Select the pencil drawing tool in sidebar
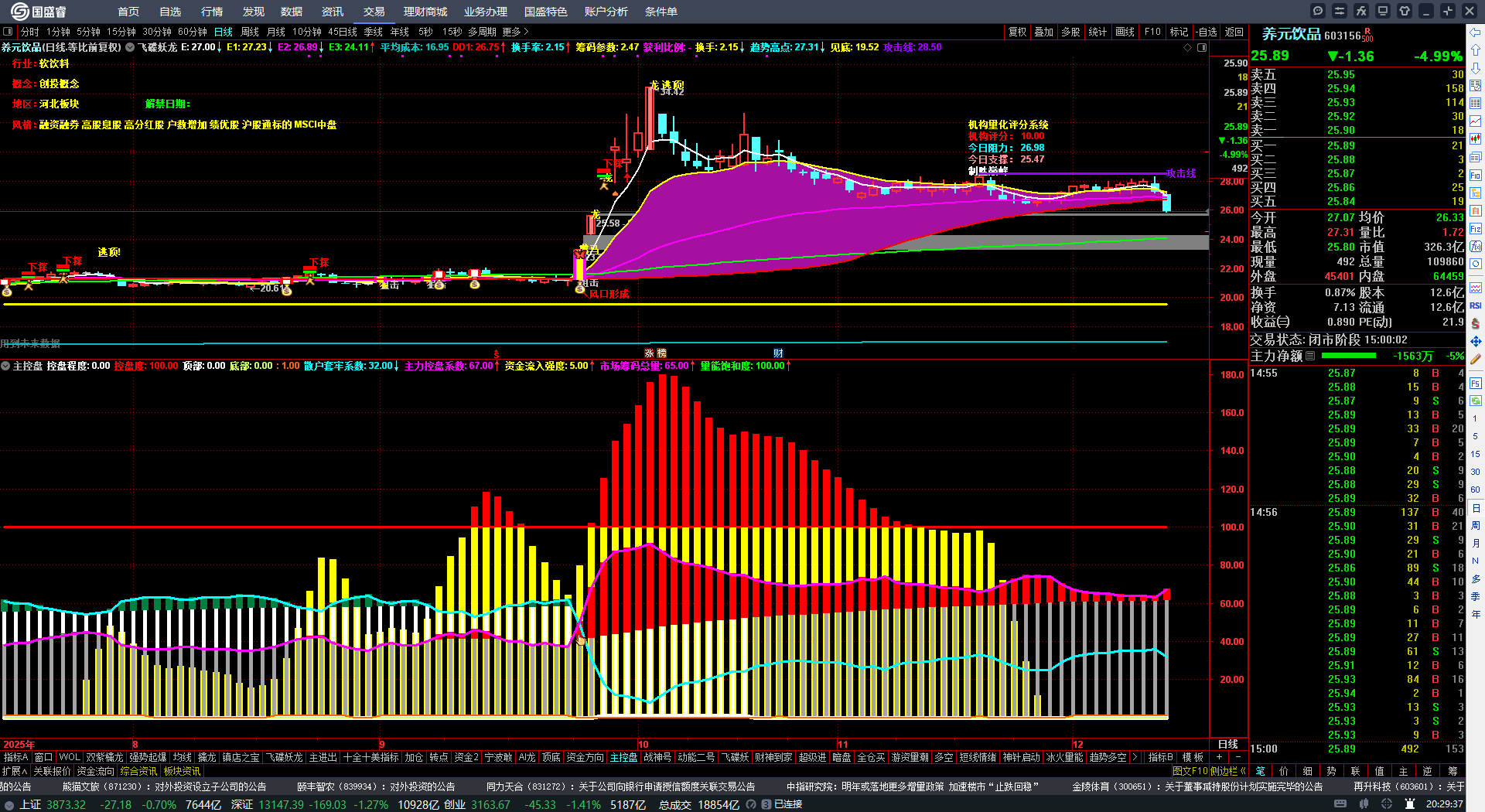Screen dimensions: 1485x812 click(x=1476, y=359)
